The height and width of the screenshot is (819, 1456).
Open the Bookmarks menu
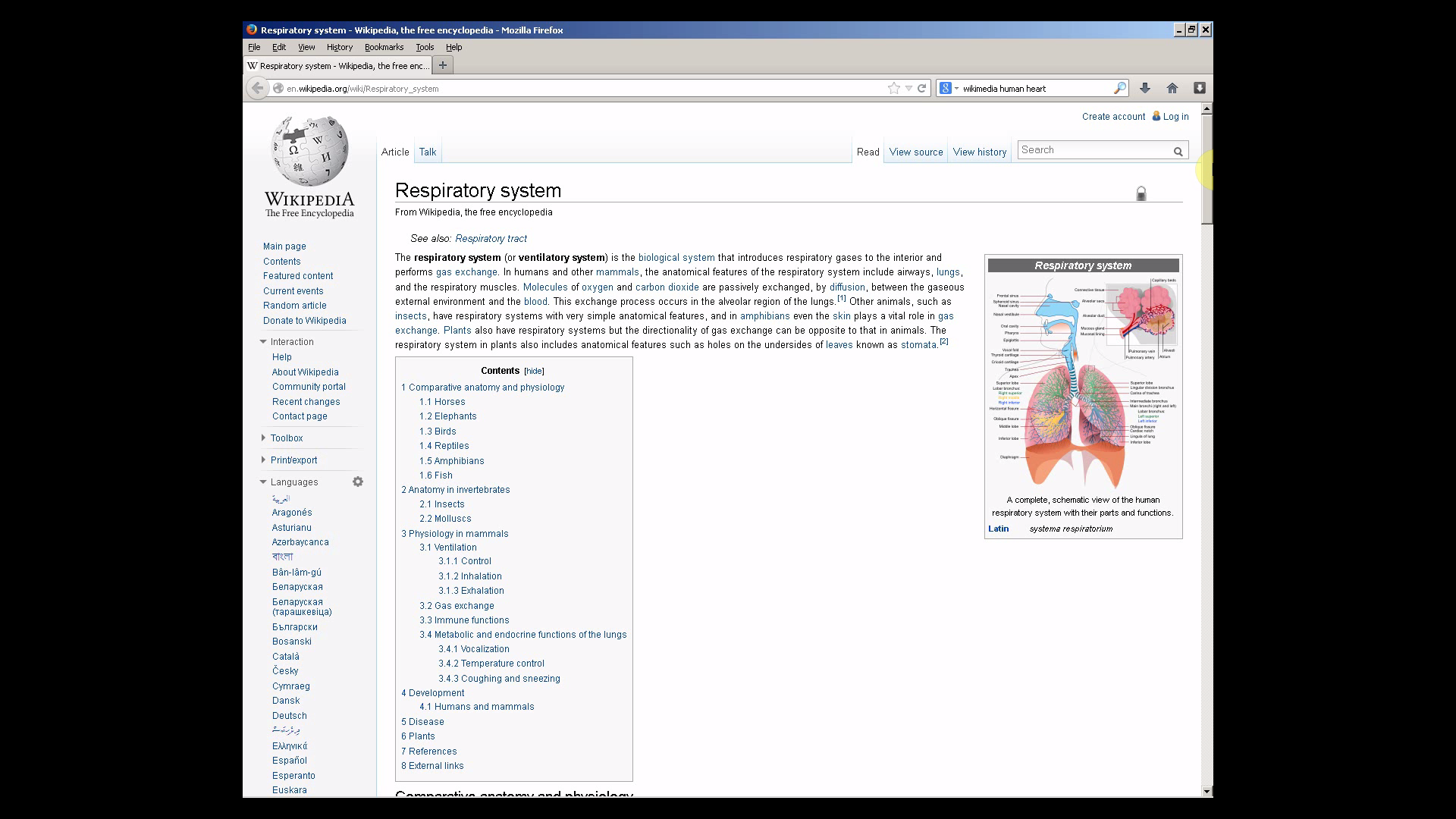coord(384,47)
